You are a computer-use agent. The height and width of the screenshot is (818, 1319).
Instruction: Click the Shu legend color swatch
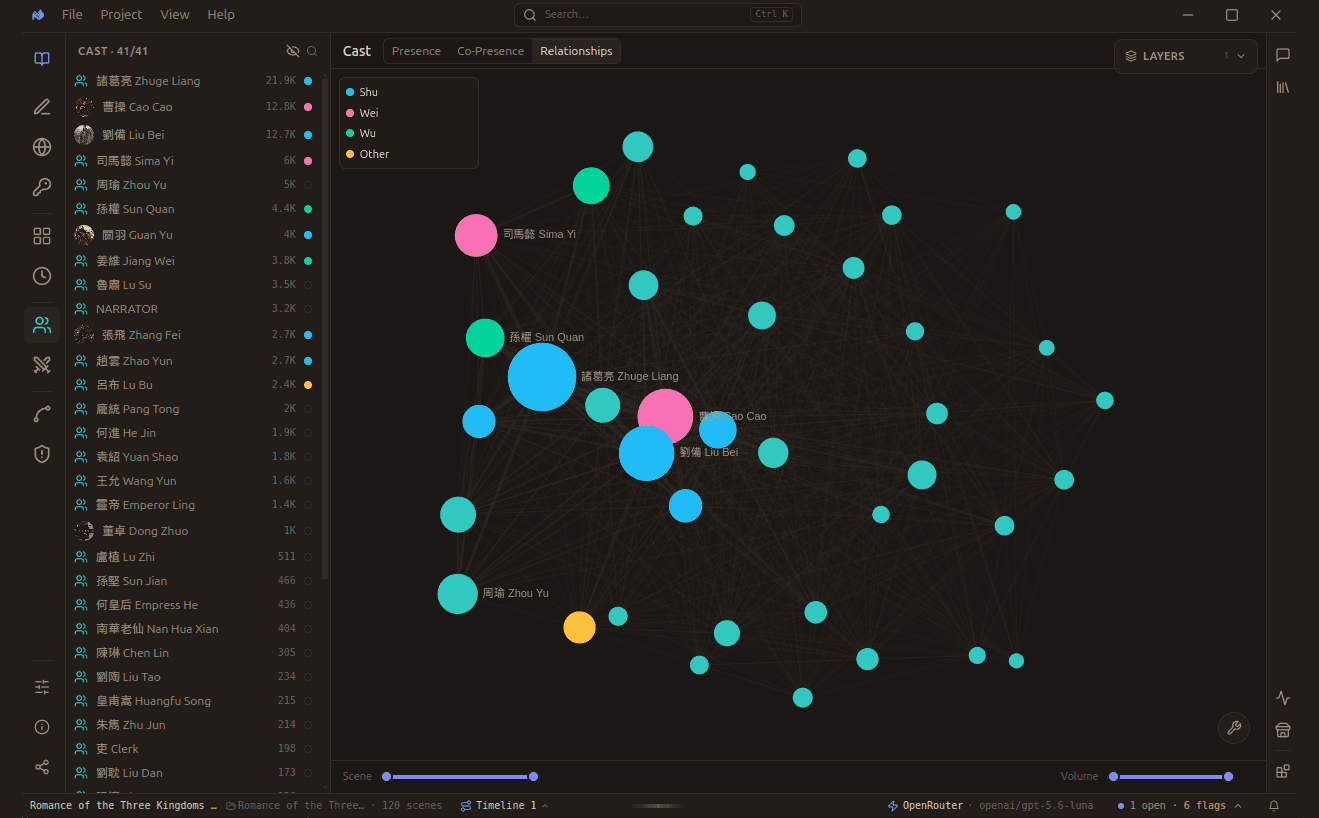[x=350, y=92]
